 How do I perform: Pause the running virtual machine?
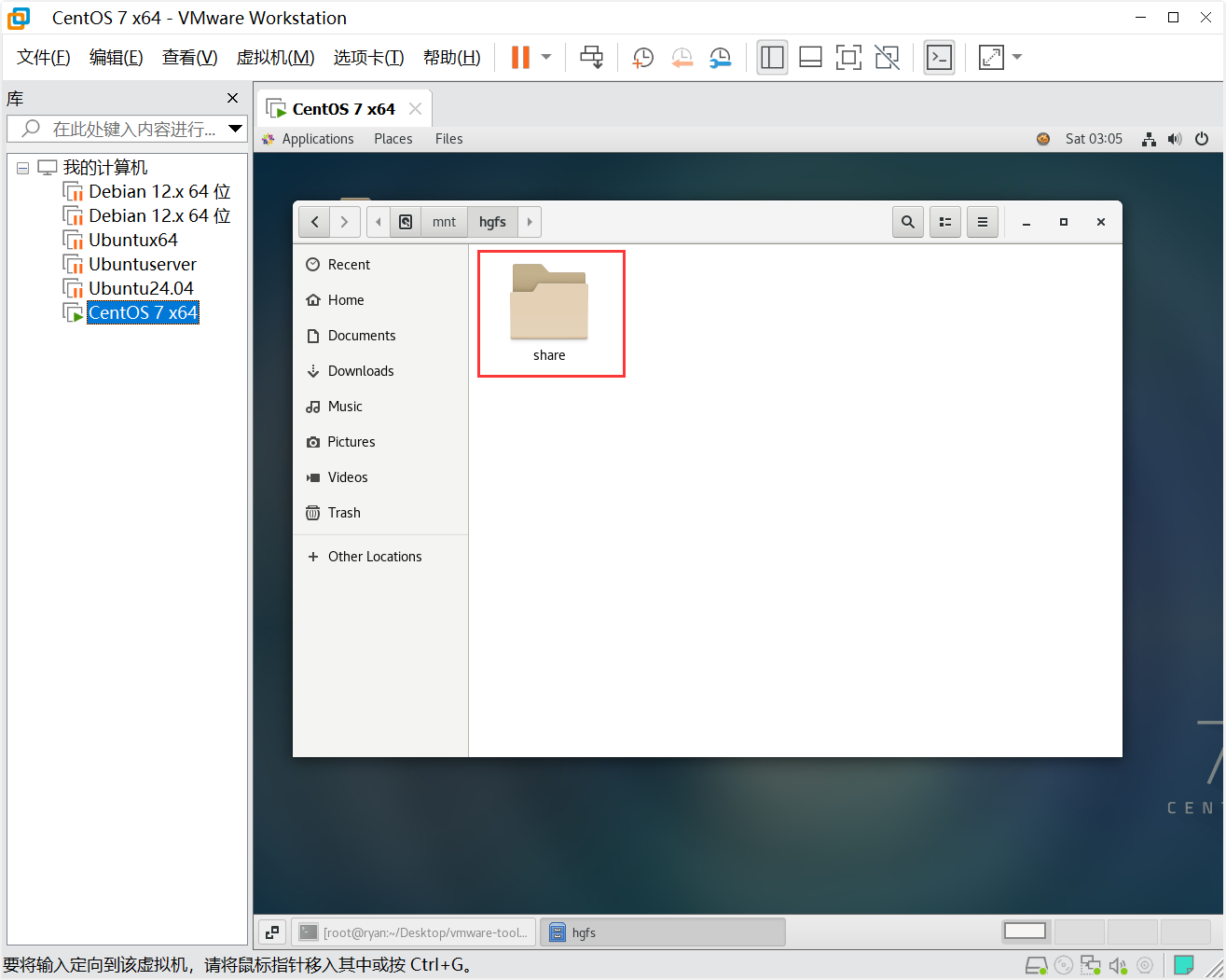(520, 57)
